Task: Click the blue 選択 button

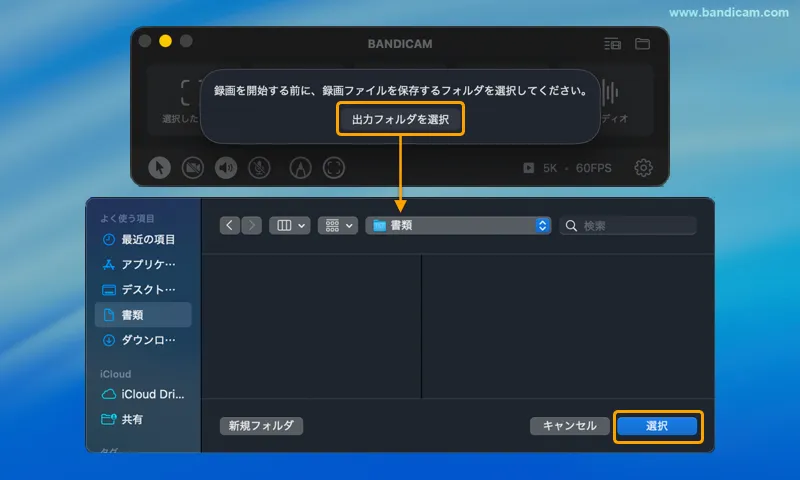Action: coord(657,426)
